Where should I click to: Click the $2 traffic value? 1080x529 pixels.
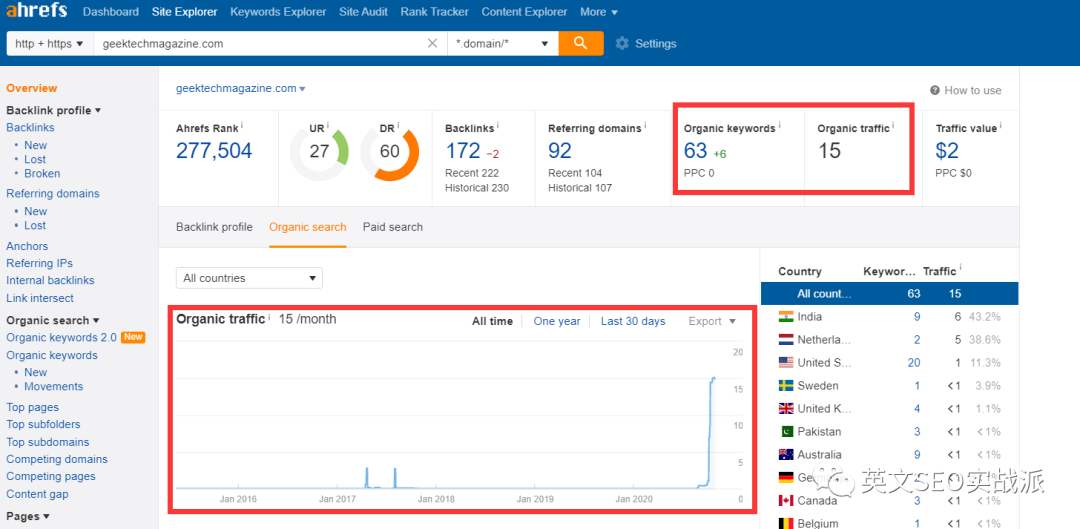click(947, 150)
